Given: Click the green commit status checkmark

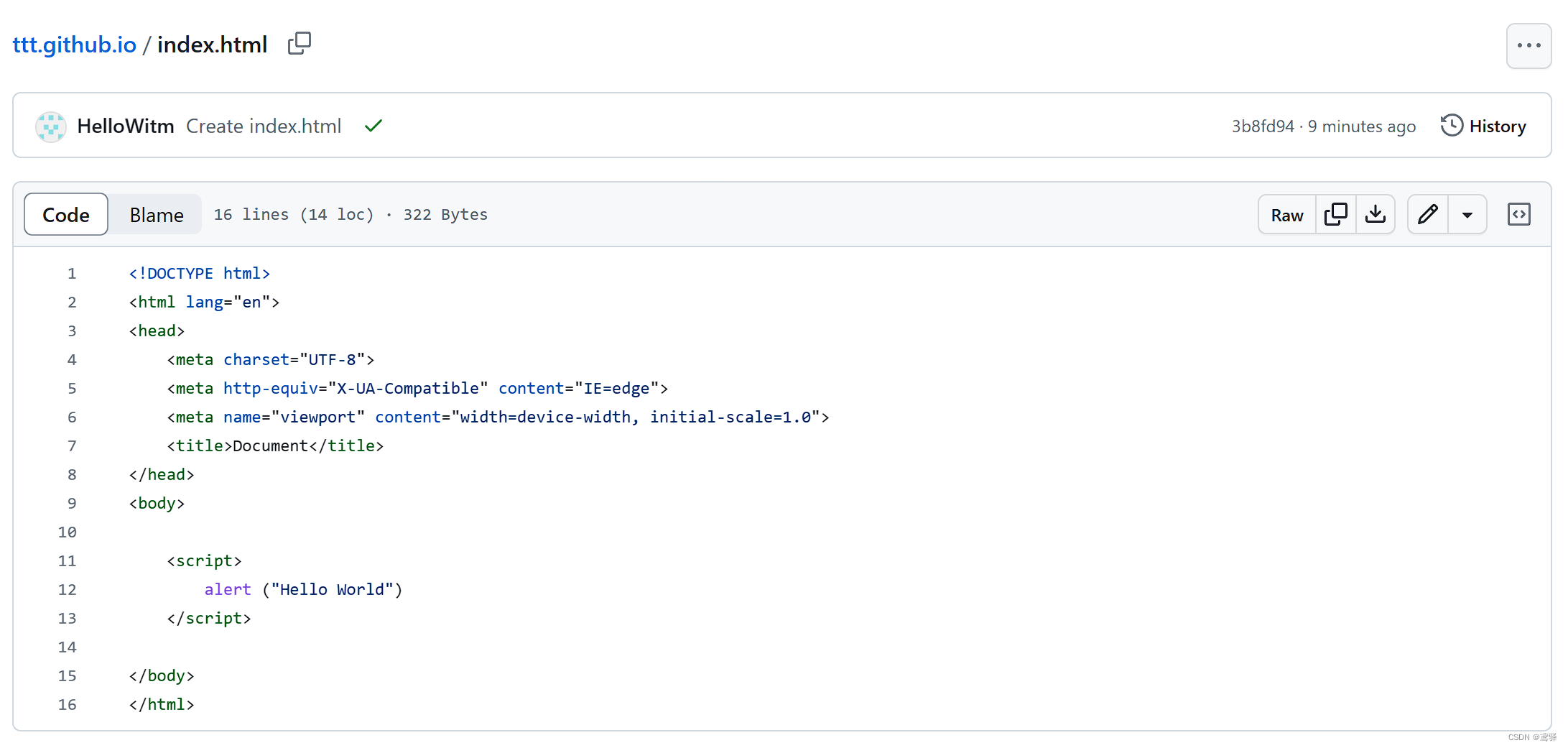Looking at the screenshot, I should click(x=374, y=126).
